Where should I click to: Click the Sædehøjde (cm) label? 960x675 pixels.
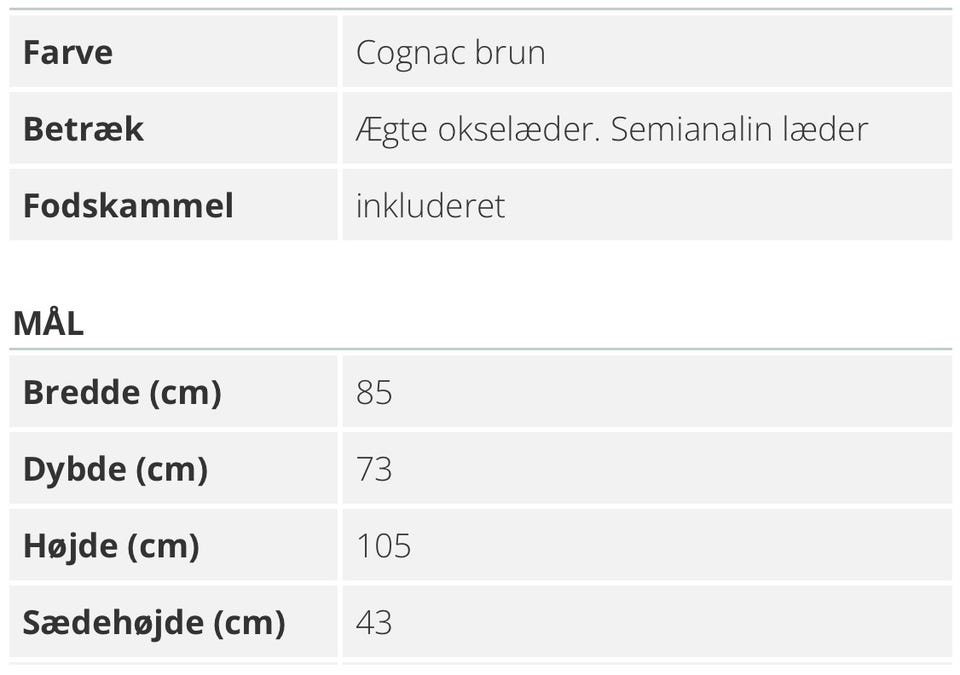tap(154, 623)
